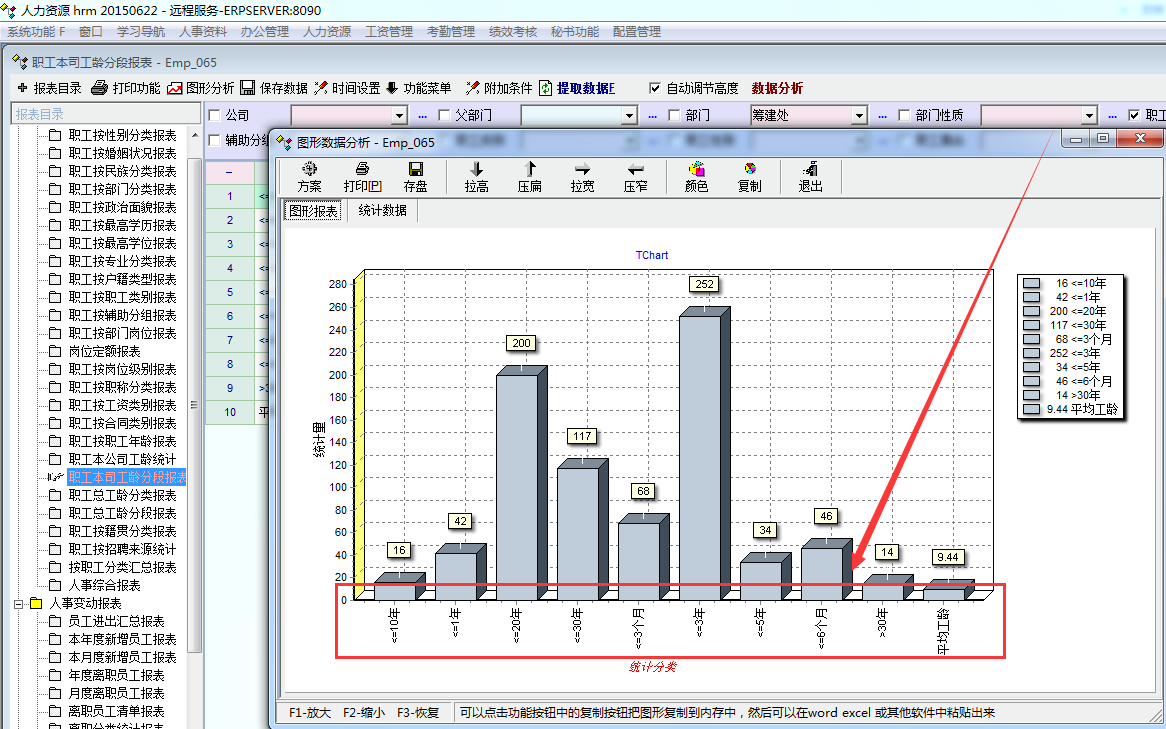Click the 提取数据 button
Screen dimensions: 1166x729
coord(577,88)
